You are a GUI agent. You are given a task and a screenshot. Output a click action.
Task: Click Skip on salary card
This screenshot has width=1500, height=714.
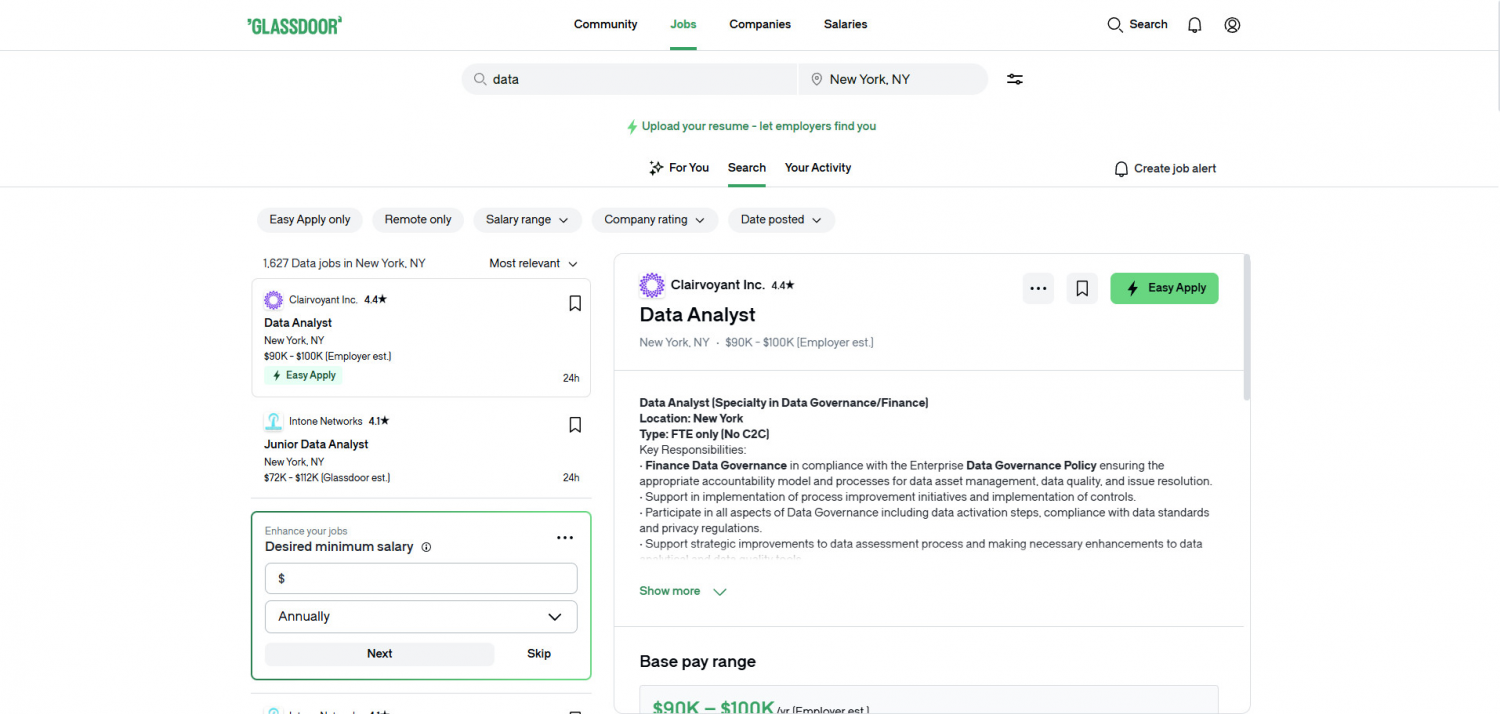click(x=539, y=654)
